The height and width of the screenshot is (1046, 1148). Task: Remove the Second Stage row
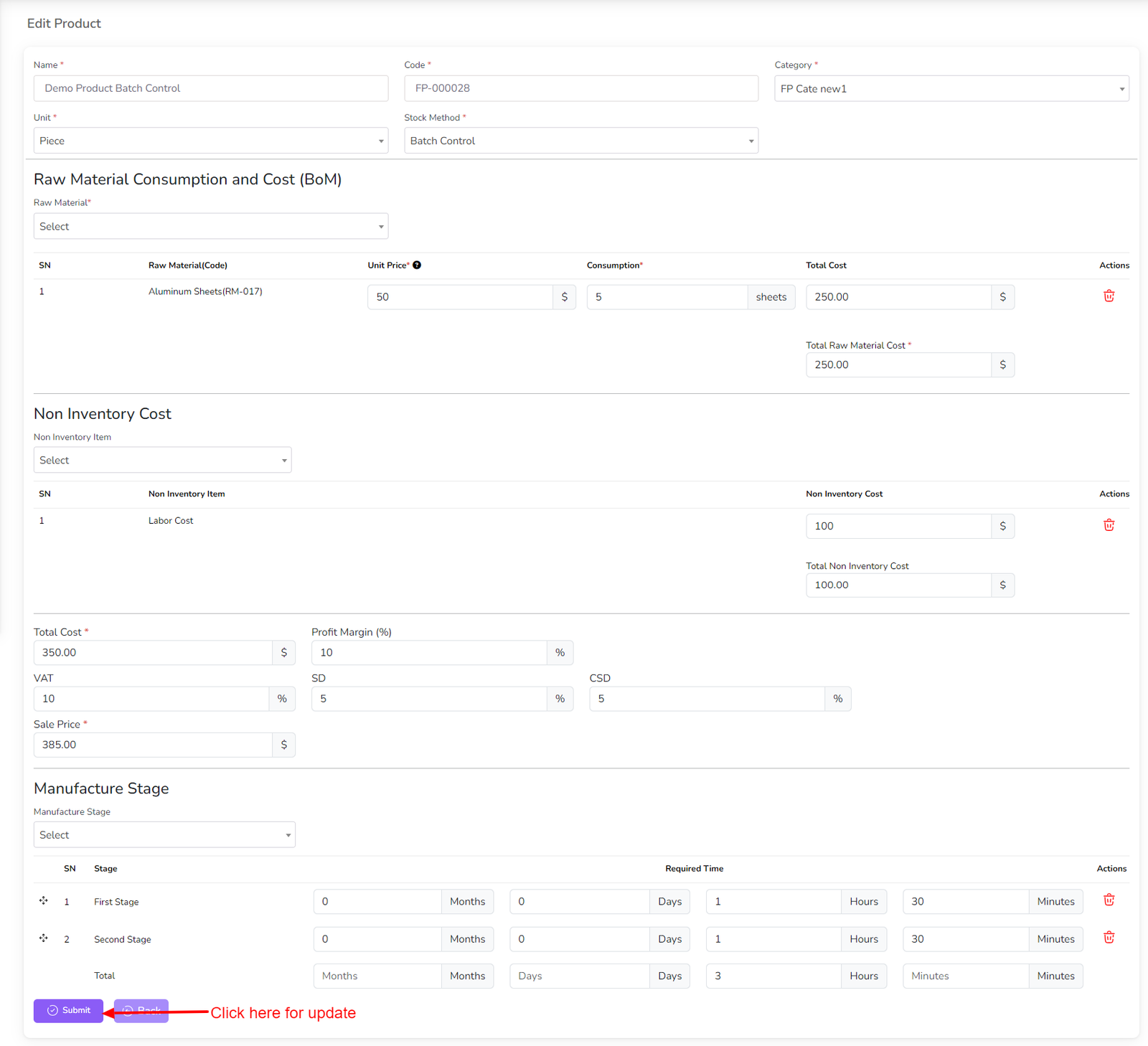pyautogui.click(x=1109, y=938)
